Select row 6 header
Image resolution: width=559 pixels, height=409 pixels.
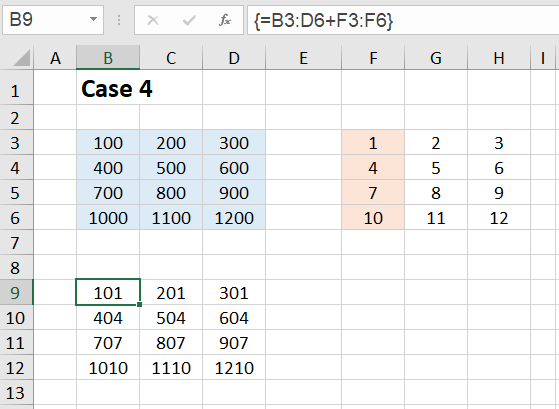pyautogui.click(x=16, y=218)
